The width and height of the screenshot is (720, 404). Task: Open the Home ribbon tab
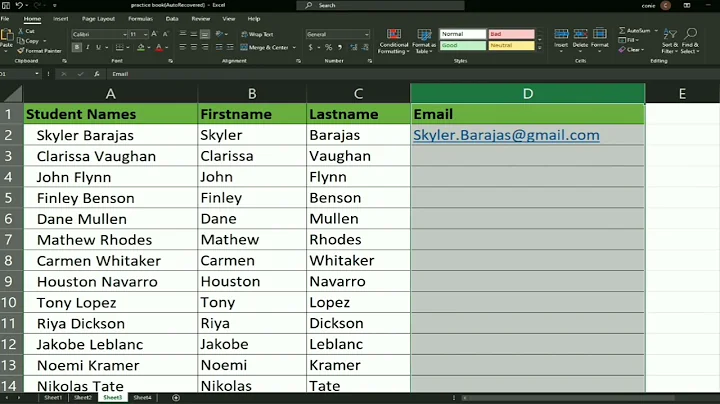32,19
